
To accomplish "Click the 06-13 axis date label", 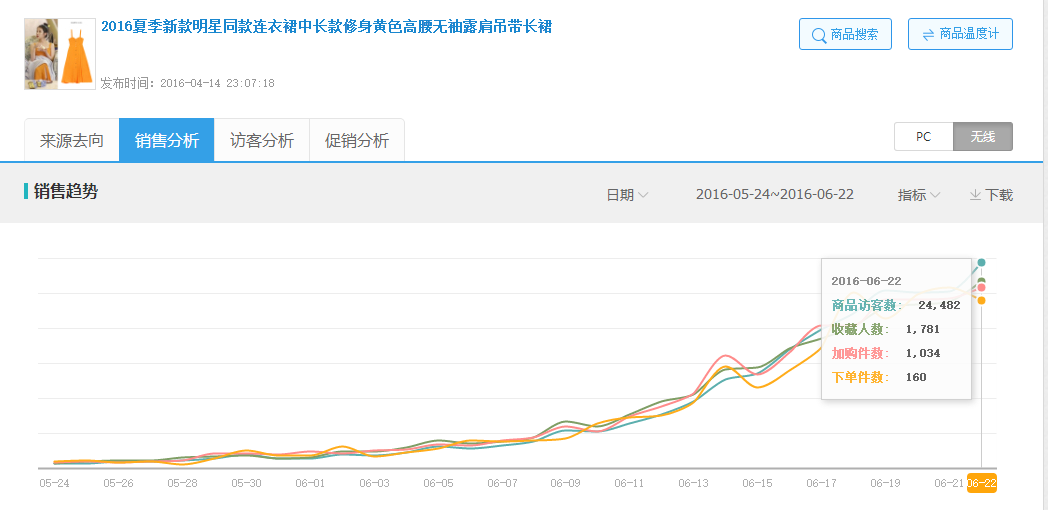I will 692,483.
